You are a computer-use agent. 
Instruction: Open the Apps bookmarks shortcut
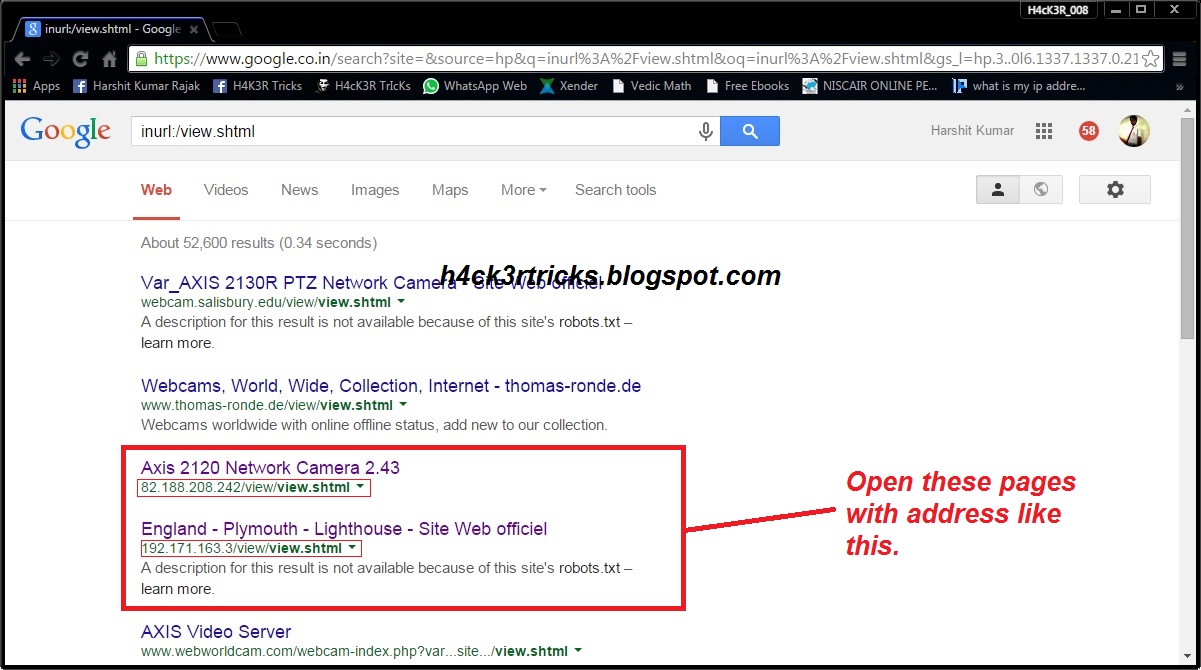pyautogui.click(x=37, y=86)
